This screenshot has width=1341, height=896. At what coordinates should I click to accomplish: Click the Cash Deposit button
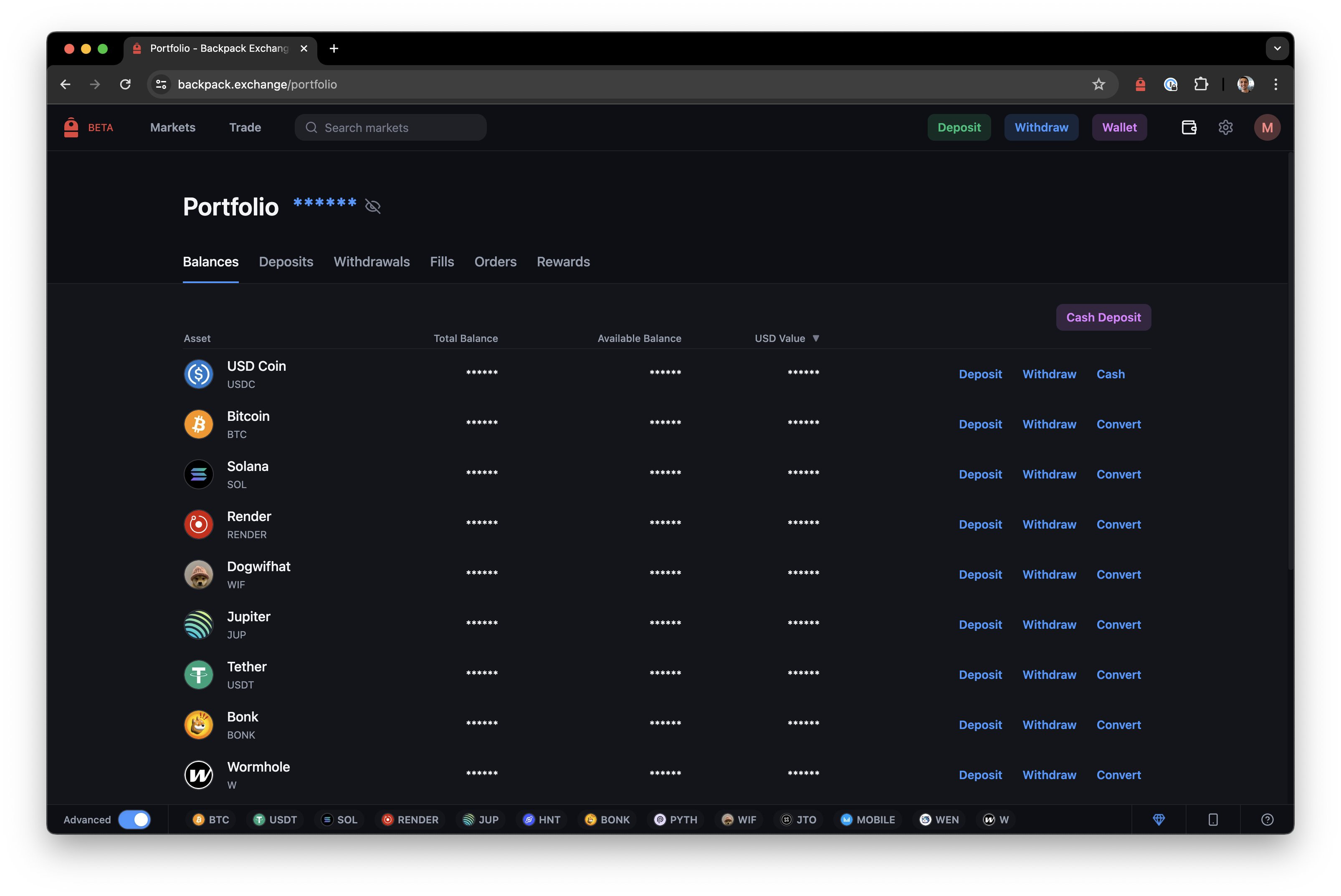click(1103, 317)
